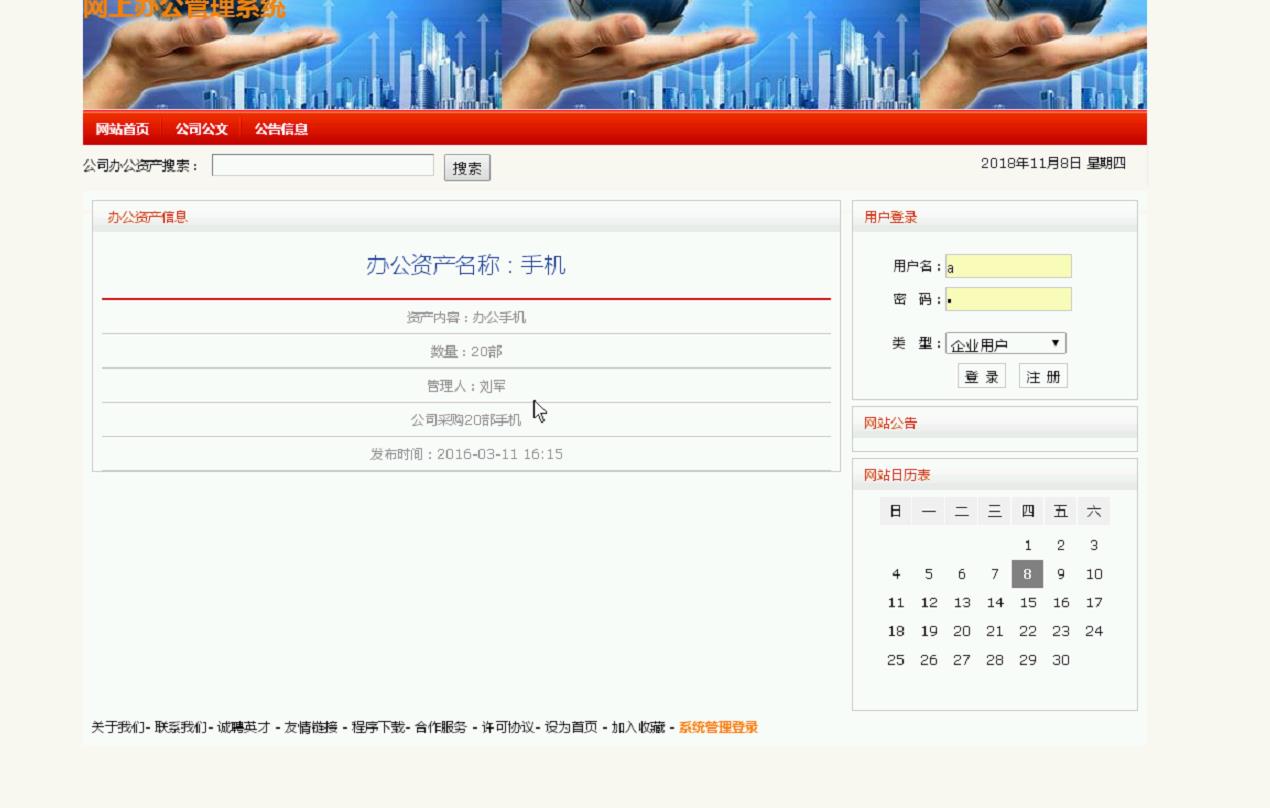Click the 公司办公资产搜索 search input field

point(323,165)
